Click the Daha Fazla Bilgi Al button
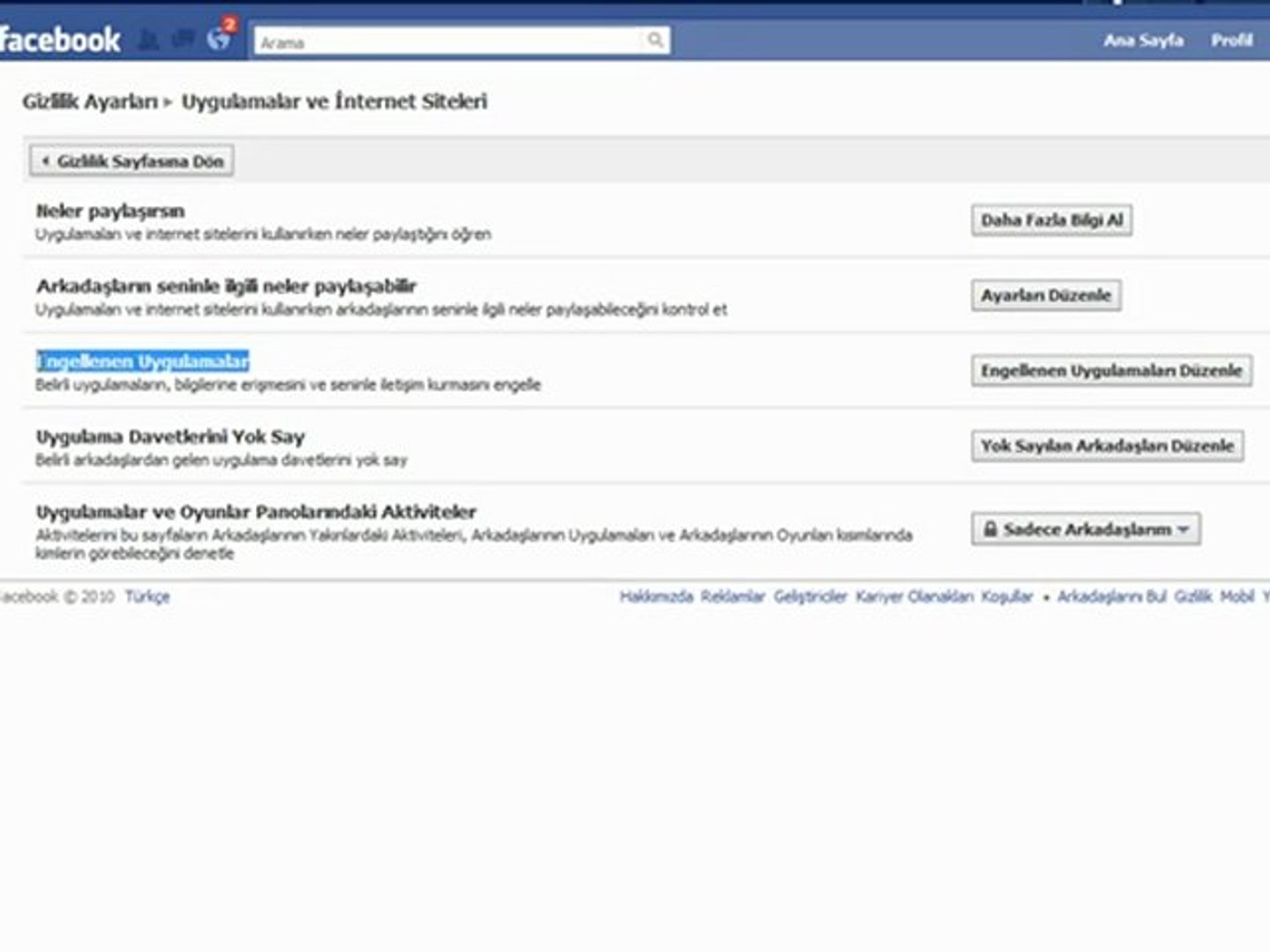Screen dimensions: 1270x952 pyautogui.click(x=1051, y=220)
